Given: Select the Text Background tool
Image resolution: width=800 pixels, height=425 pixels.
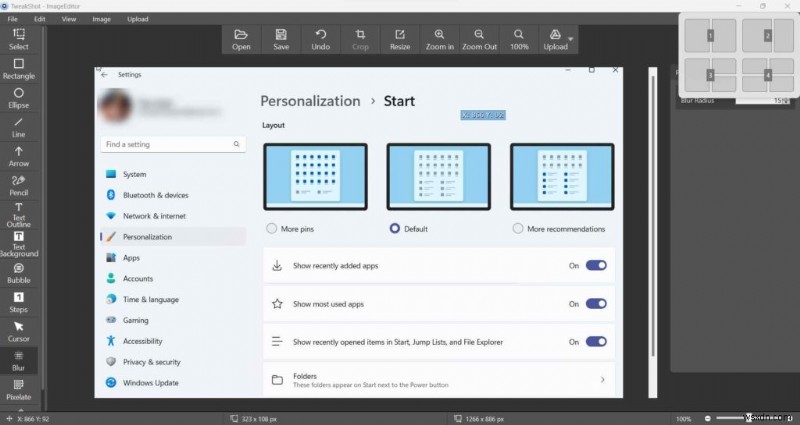Looking at the screenshot, I should click(18, 244).
